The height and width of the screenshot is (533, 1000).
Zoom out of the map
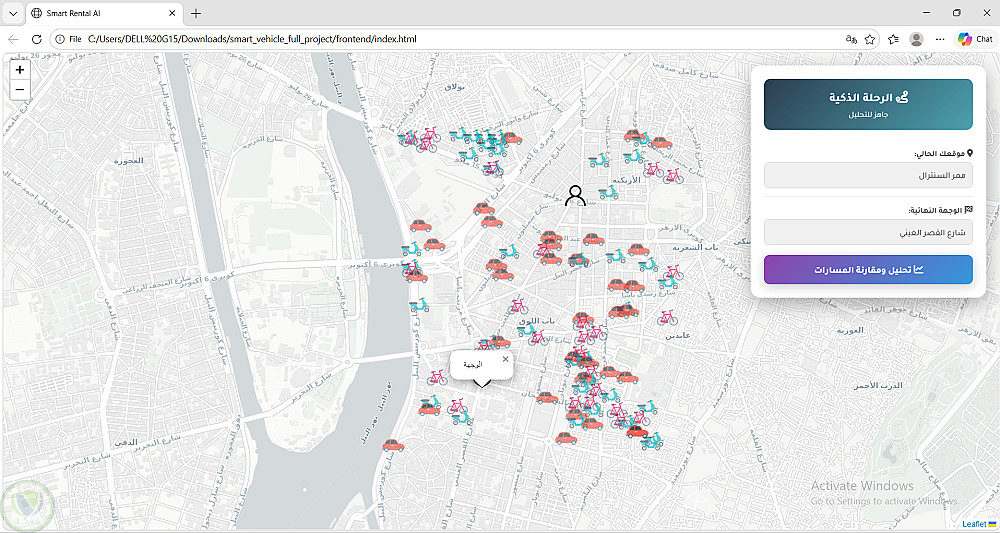click(x=20, y=89)
